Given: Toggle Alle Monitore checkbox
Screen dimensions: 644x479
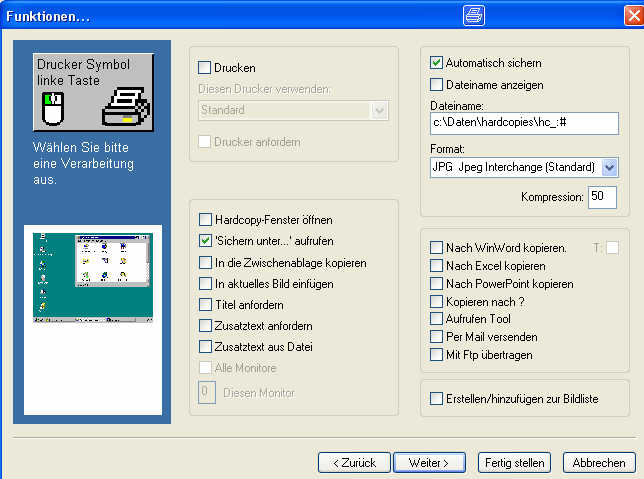Looking at the screenshot, I should pyautogui.click(x=205, y=368).
